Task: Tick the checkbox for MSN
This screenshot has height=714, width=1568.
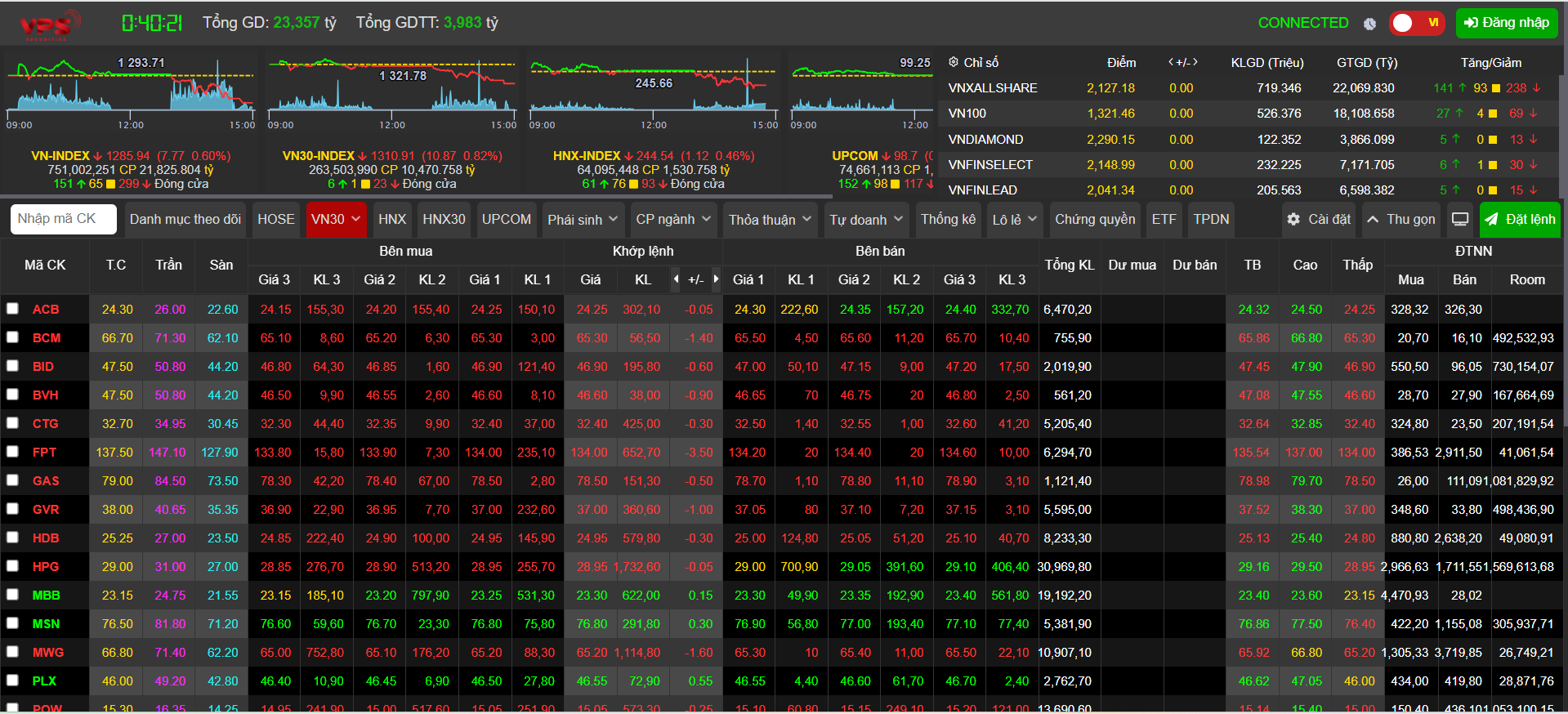Action: pyautogui.click(x=12, y=623)
